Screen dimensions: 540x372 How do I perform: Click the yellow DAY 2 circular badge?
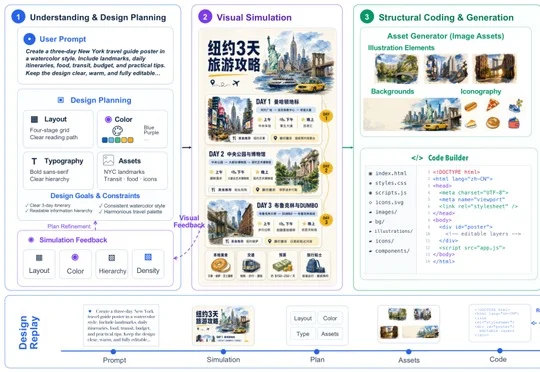pos(326,168)
